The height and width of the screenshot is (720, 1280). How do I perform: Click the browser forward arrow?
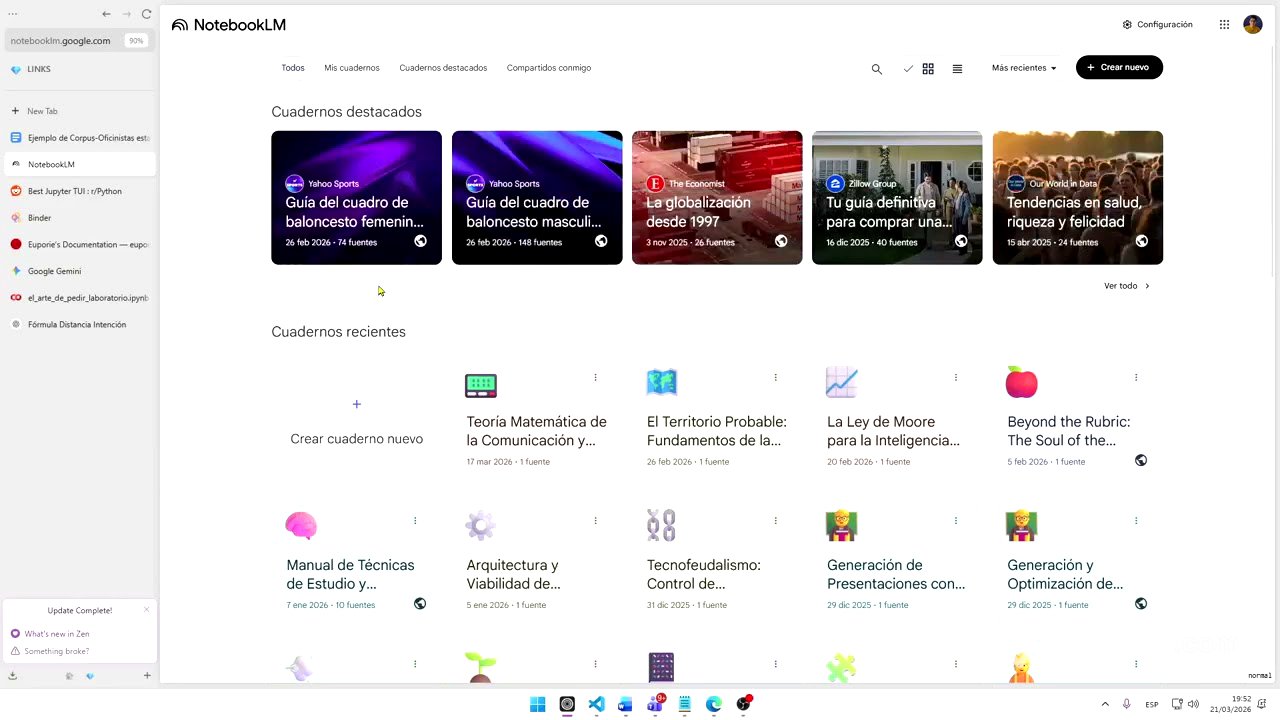126,14
